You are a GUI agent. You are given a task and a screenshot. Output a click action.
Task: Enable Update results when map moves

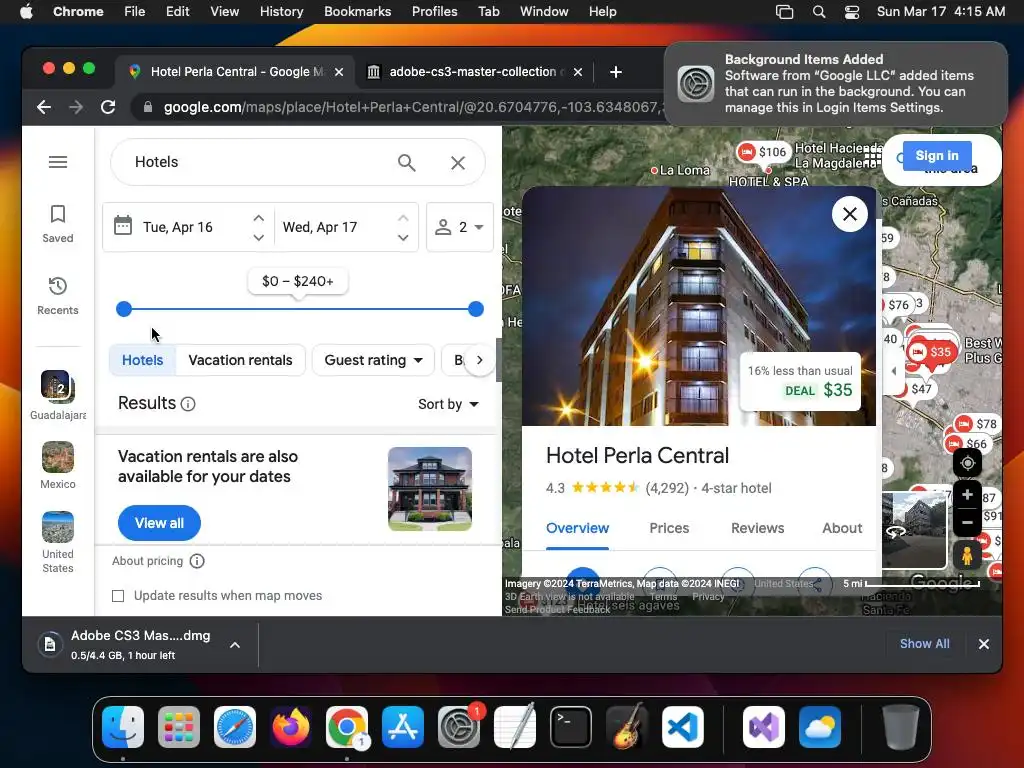(x=118, y=596)
